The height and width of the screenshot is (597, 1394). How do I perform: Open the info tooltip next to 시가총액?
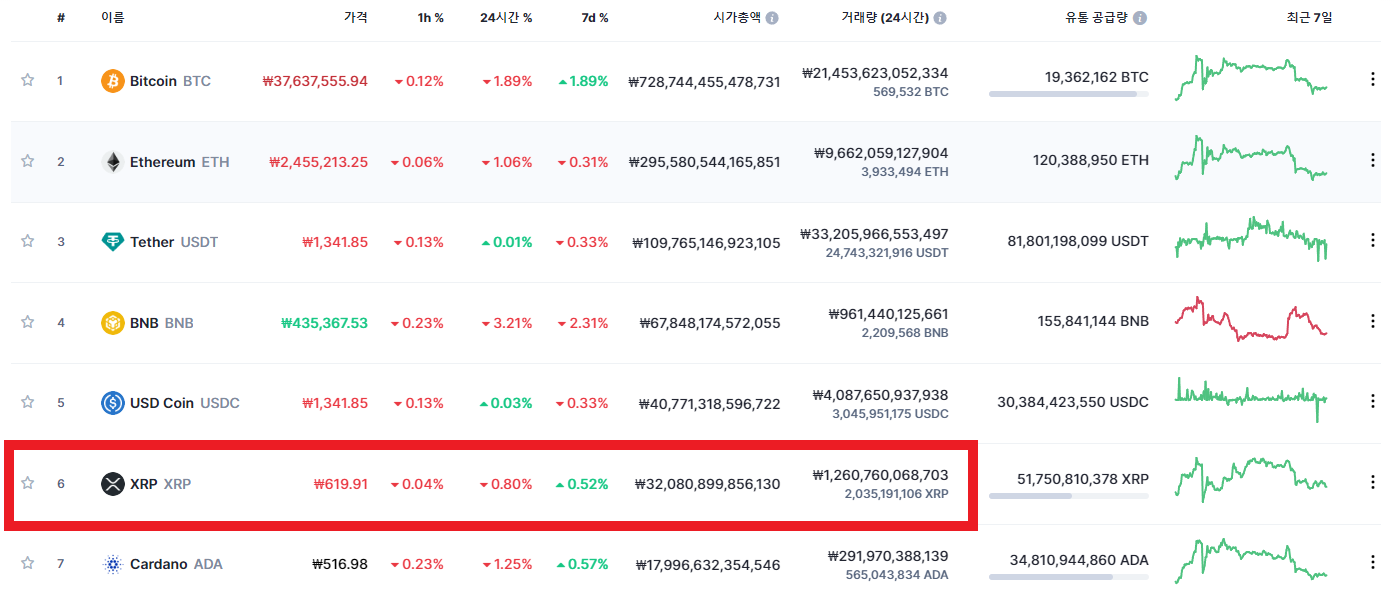(x=772, y=18)
